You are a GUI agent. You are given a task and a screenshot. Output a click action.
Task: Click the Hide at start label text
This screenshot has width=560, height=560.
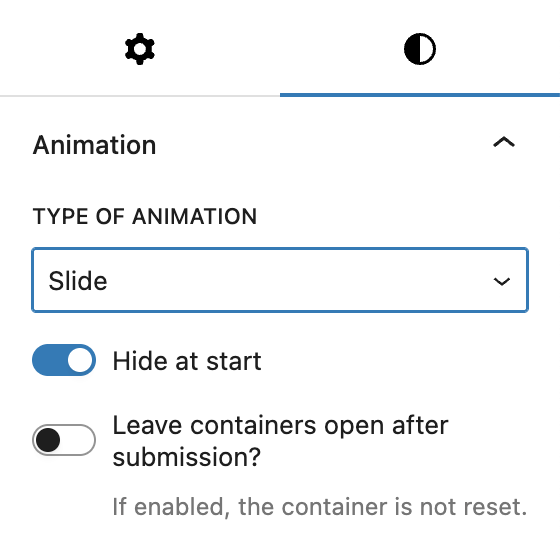click(x=187, y=361)
